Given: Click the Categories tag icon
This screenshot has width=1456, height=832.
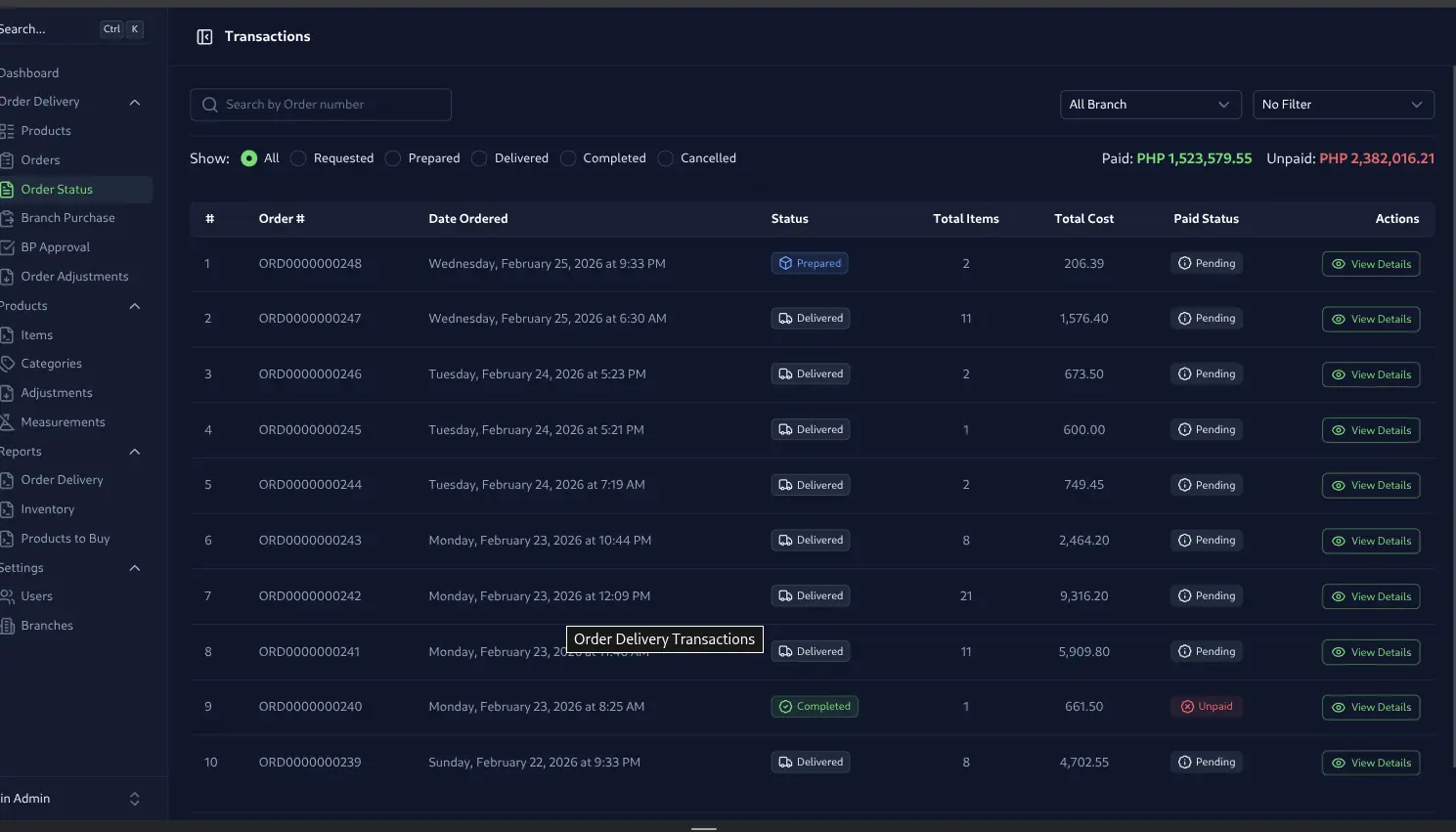Looking at the screenshot, I should (x=8, y=363).
